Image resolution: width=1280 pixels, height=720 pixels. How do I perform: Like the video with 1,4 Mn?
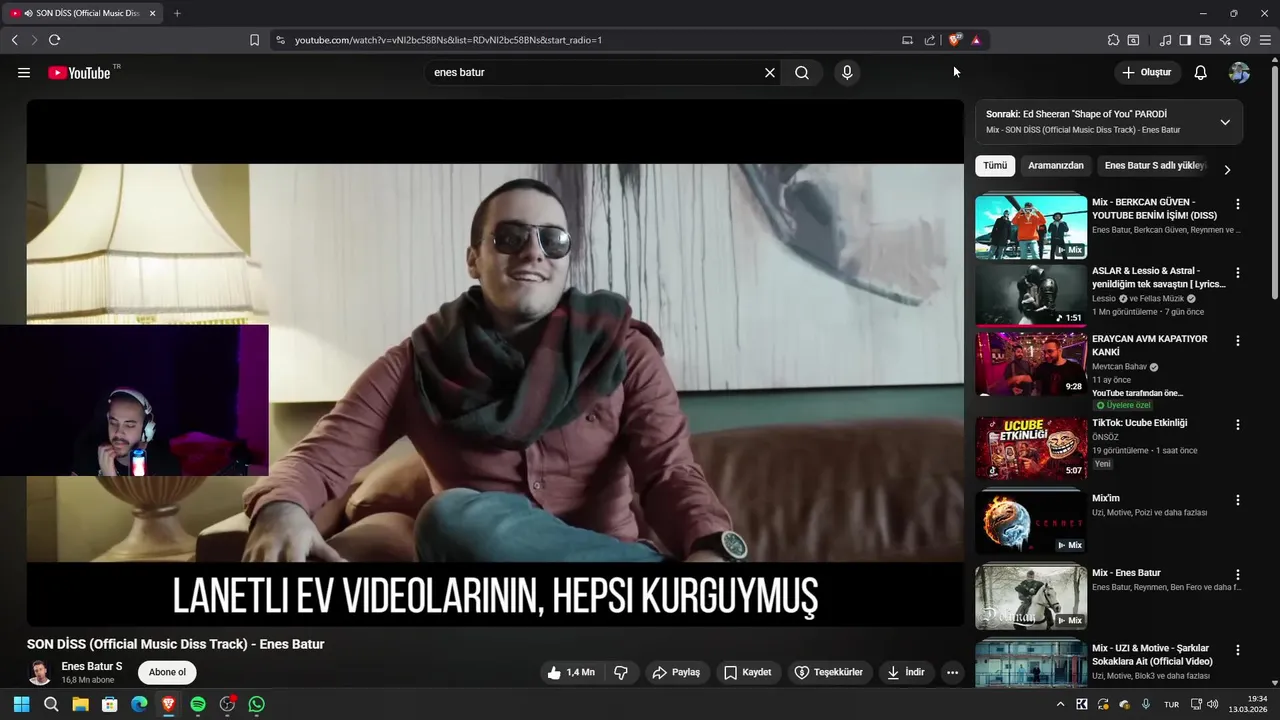pos(570,673)
